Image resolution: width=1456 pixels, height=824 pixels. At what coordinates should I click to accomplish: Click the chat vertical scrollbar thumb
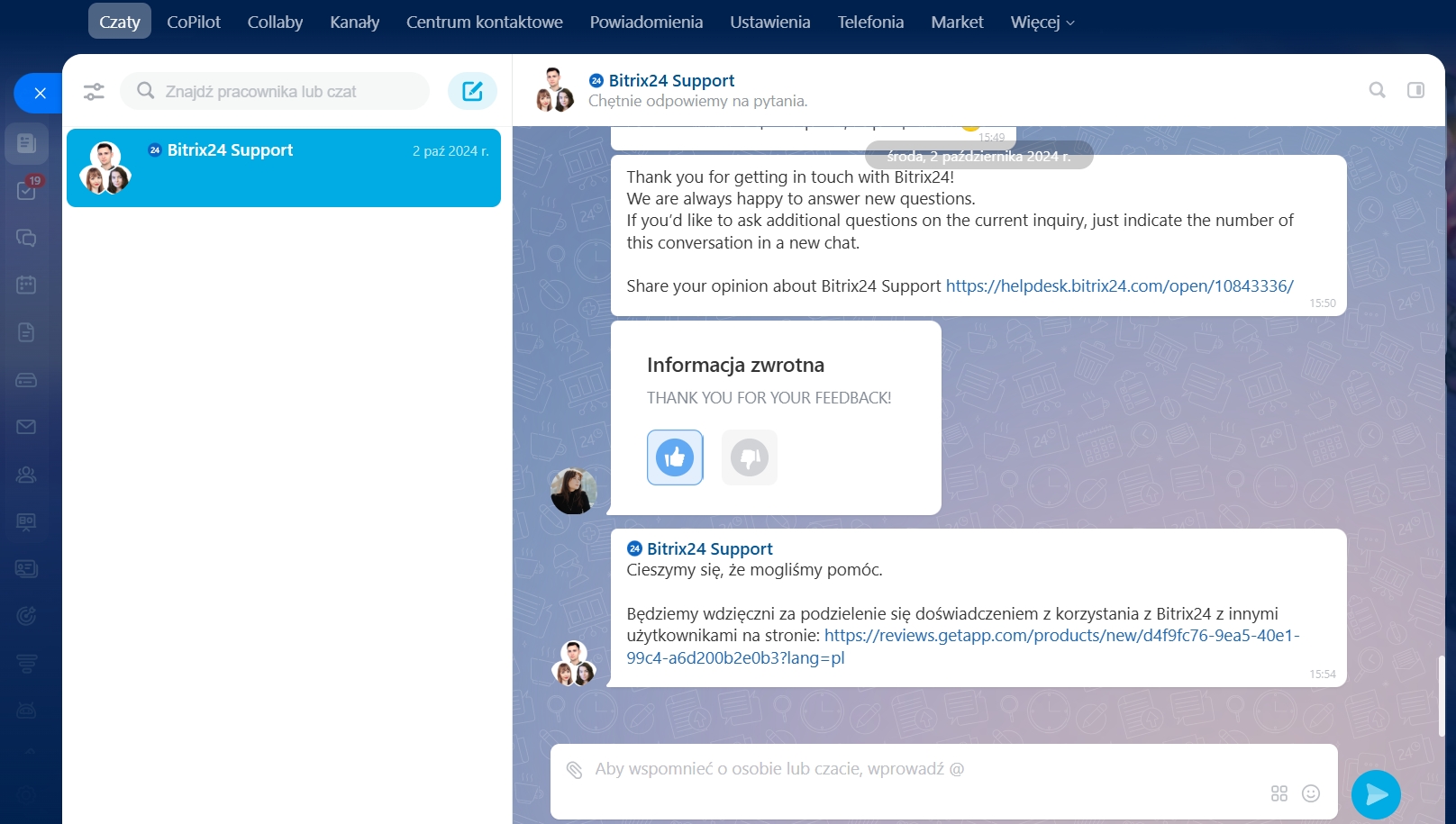[x=1442, y=696]
